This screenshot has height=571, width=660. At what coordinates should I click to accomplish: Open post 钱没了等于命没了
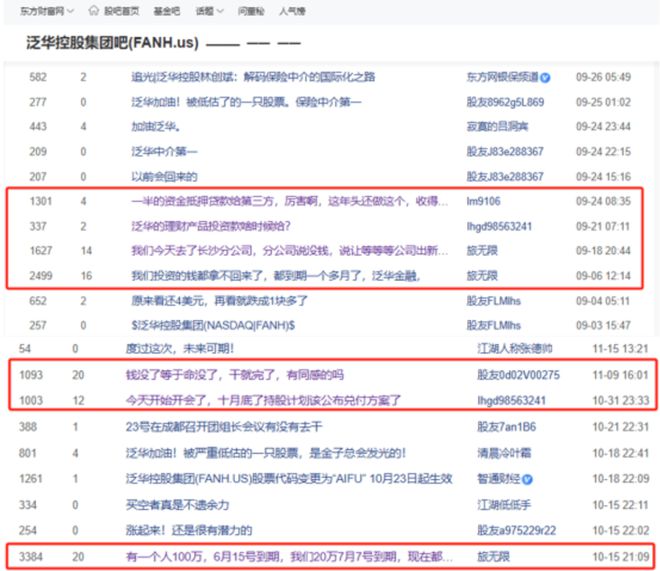coord(234,375)
